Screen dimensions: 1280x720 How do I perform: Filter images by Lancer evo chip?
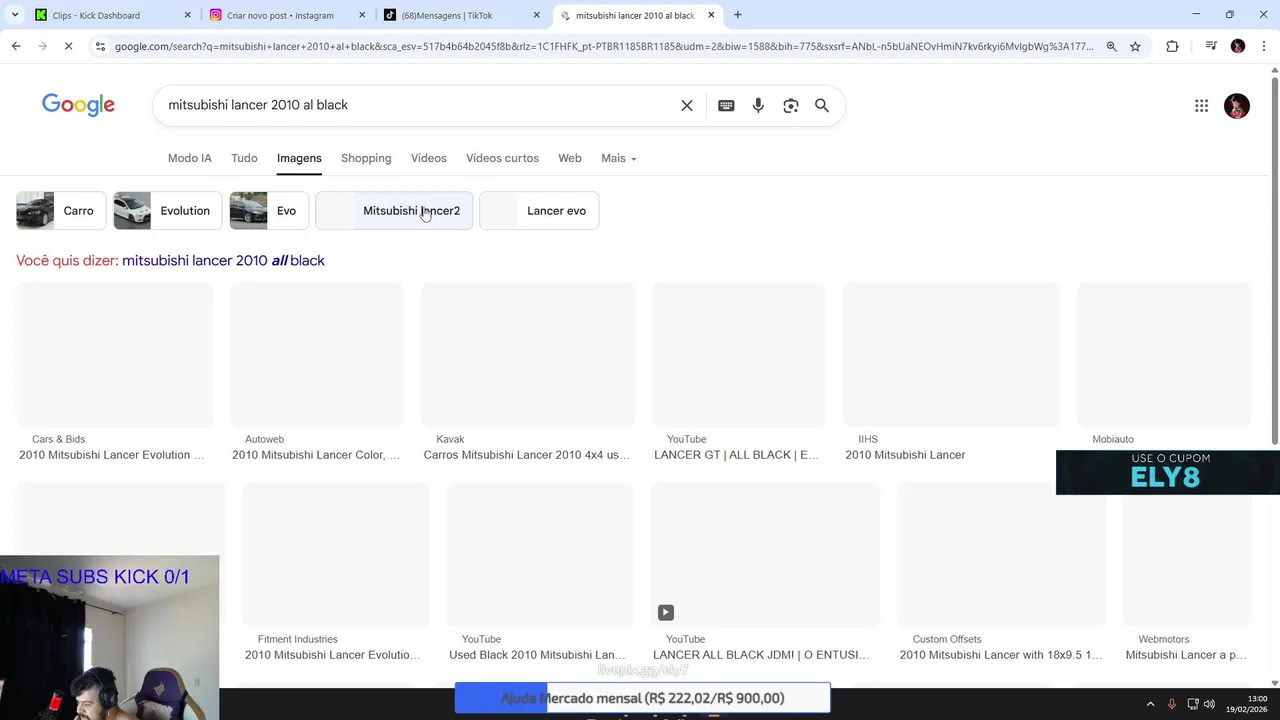tap(539, 211)
